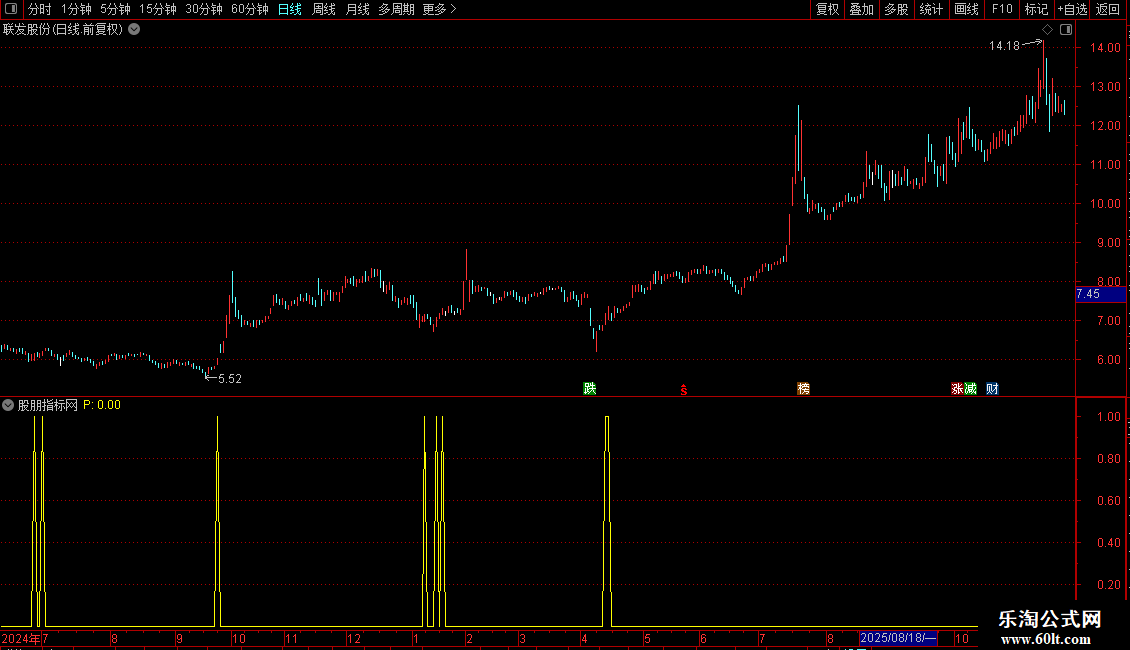This screenshot has width=1130, height=650.
Task: Click the 14.18 high price label
Action: click(x=1004, y=46)
